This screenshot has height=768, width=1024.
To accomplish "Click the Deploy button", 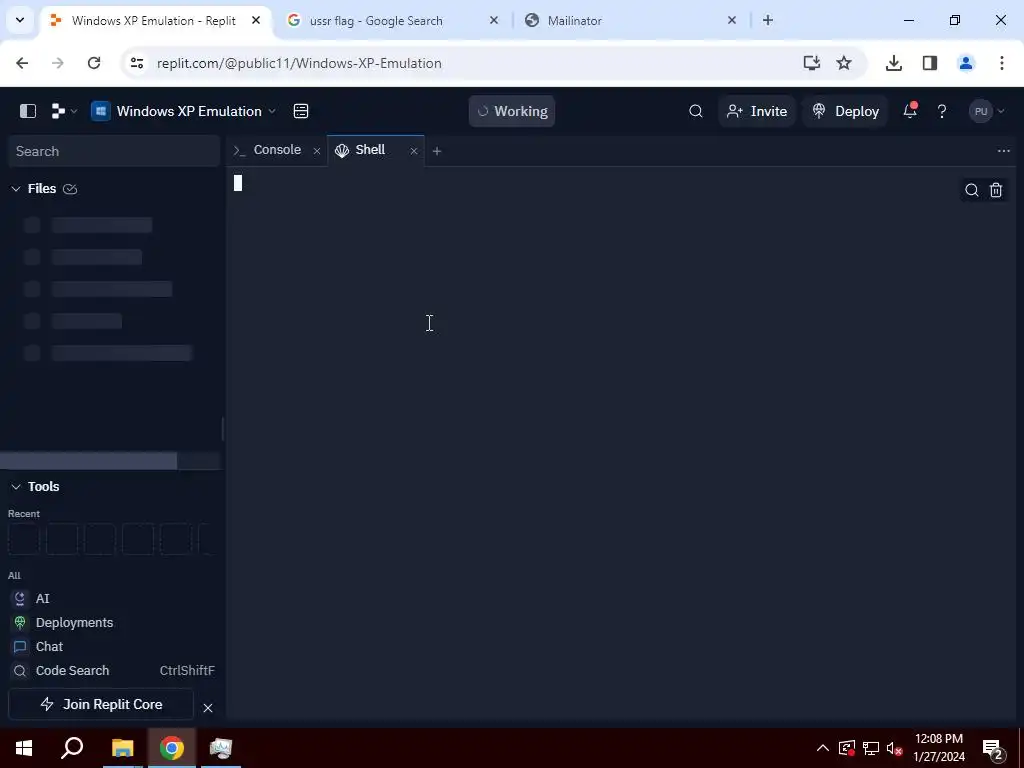I will (846, 111).
